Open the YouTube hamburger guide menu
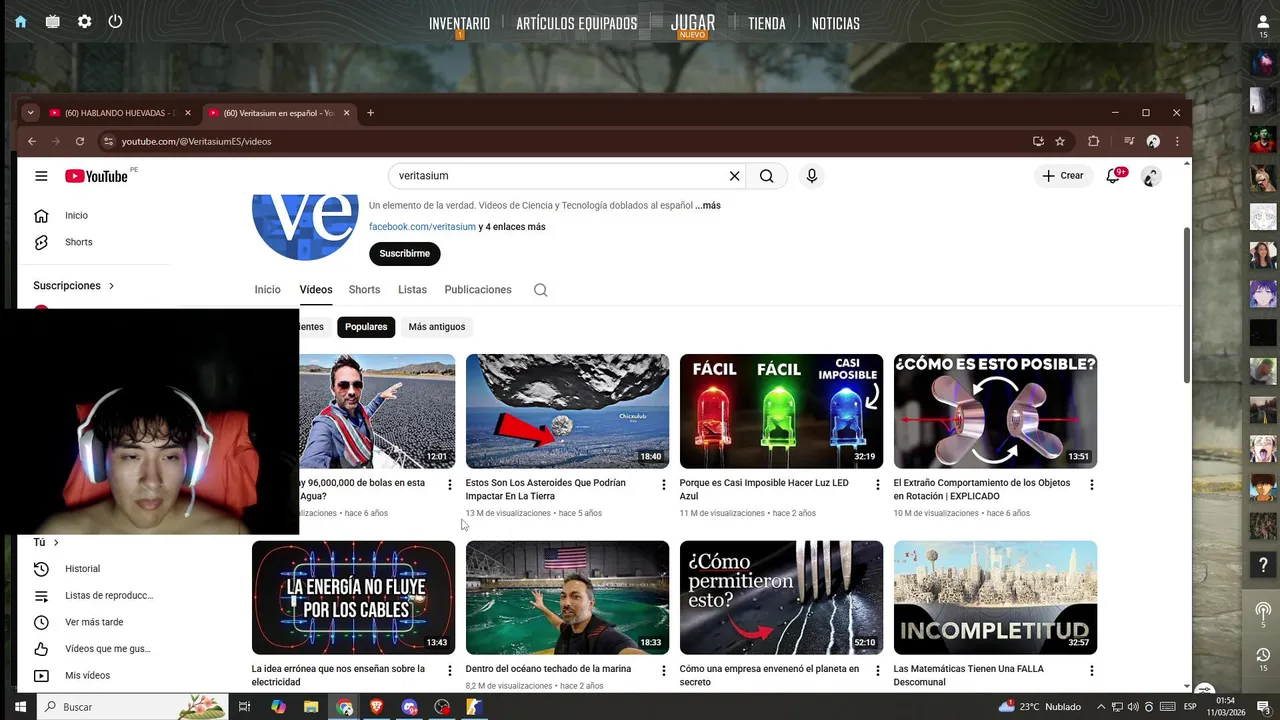This screenshot has width=1280, height=720. (41, 176)
